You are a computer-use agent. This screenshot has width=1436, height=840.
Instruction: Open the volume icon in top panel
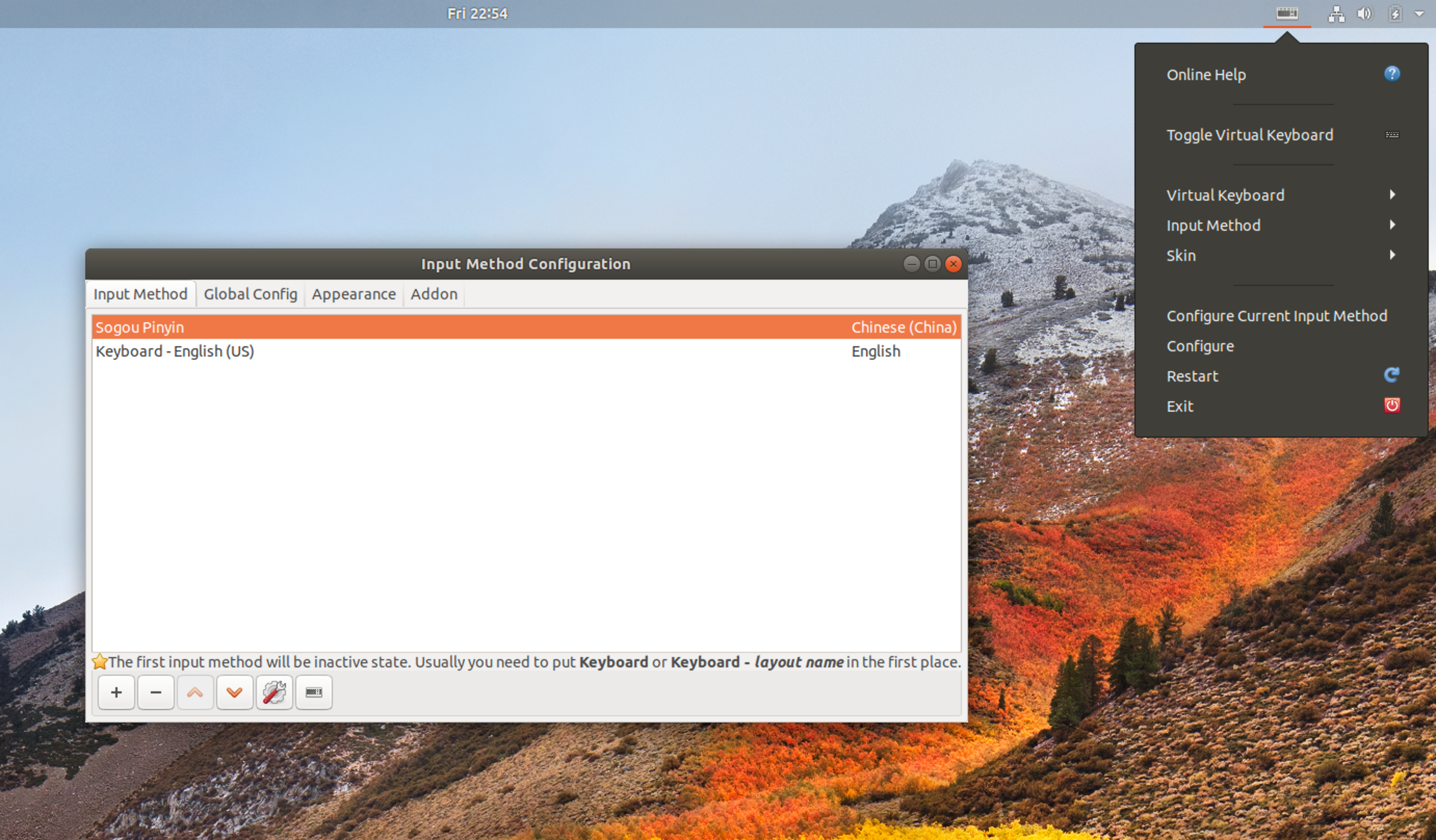tap(1364, 13)
